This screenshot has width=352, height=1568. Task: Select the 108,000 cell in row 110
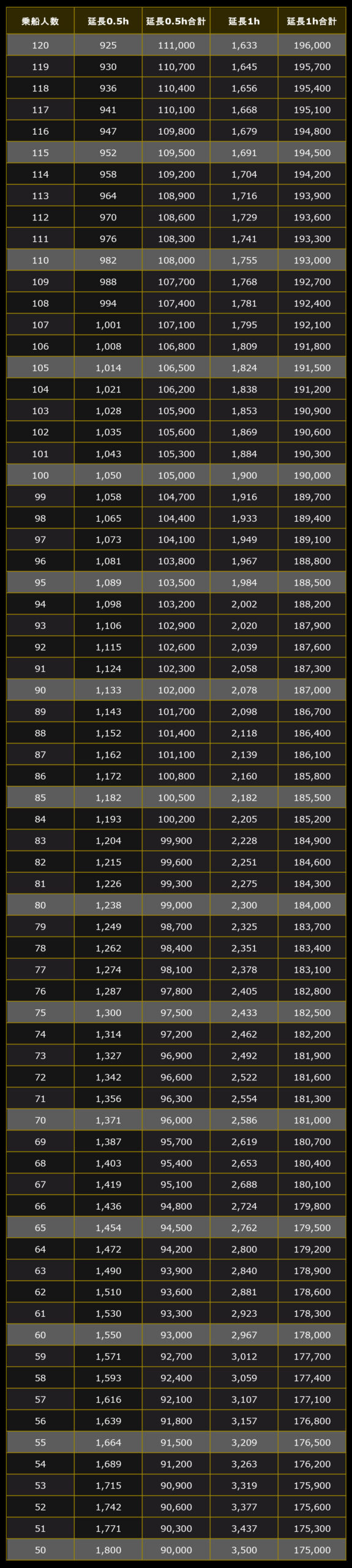click(176, 260)
